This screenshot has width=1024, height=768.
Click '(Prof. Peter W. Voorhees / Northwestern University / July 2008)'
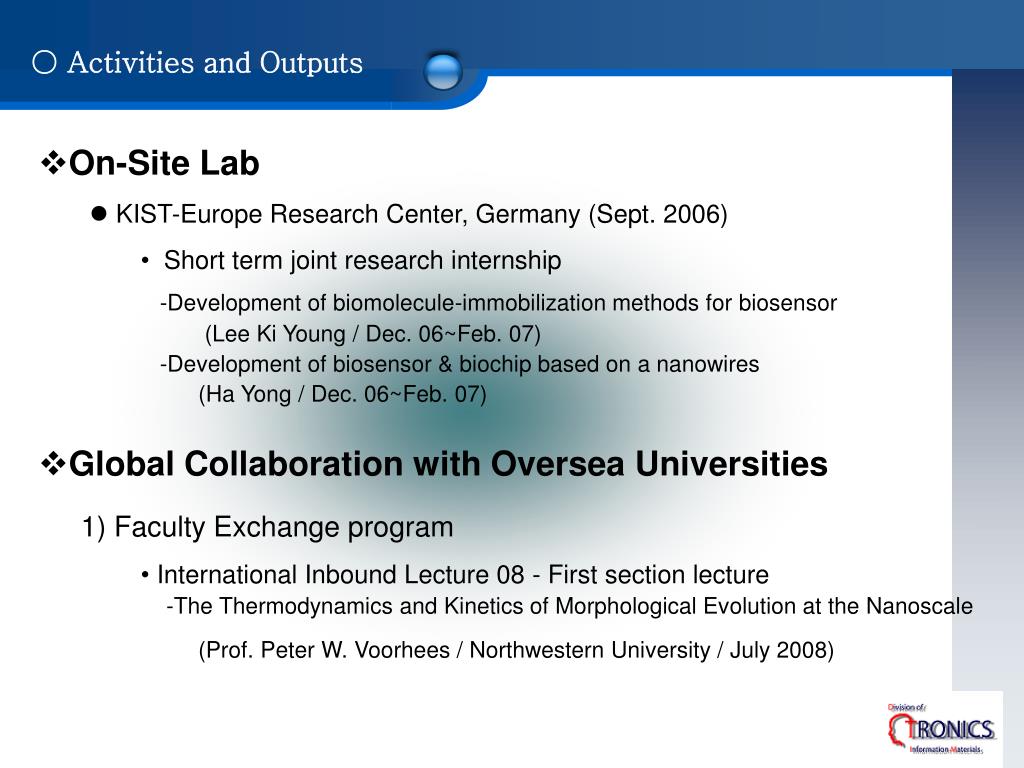pyautogui.click(x=516, y=650)
